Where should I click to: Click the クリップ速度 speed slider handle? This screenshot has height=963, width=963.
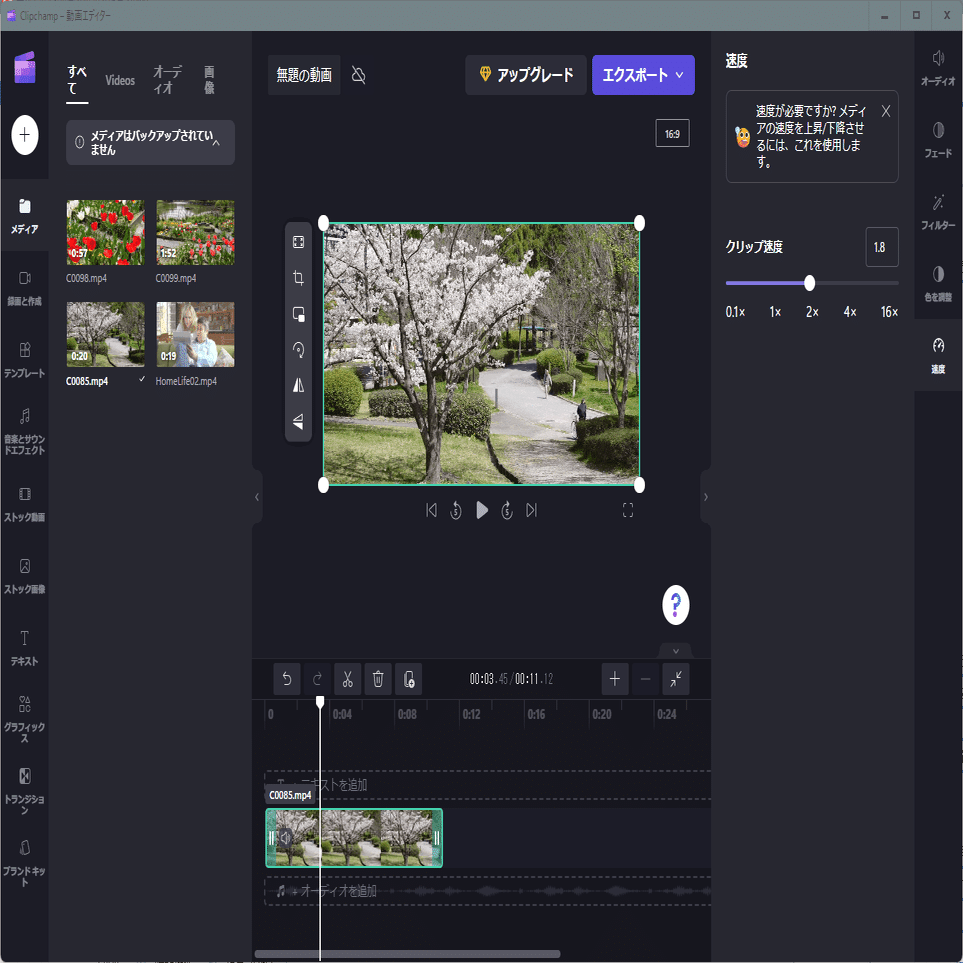809,283
